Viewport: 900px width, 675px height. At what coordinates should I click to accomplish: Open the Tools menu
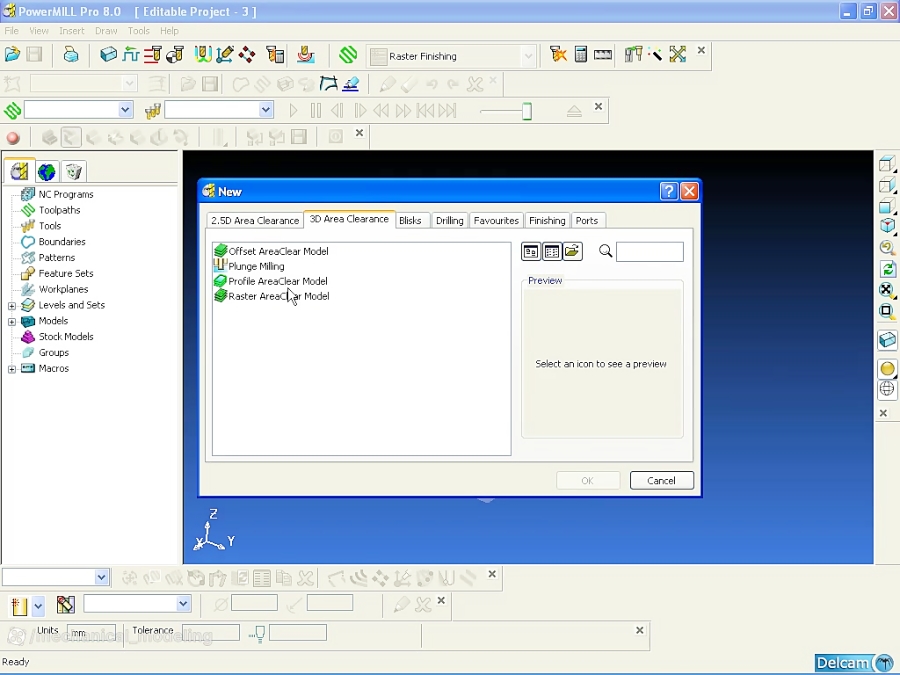138,31
